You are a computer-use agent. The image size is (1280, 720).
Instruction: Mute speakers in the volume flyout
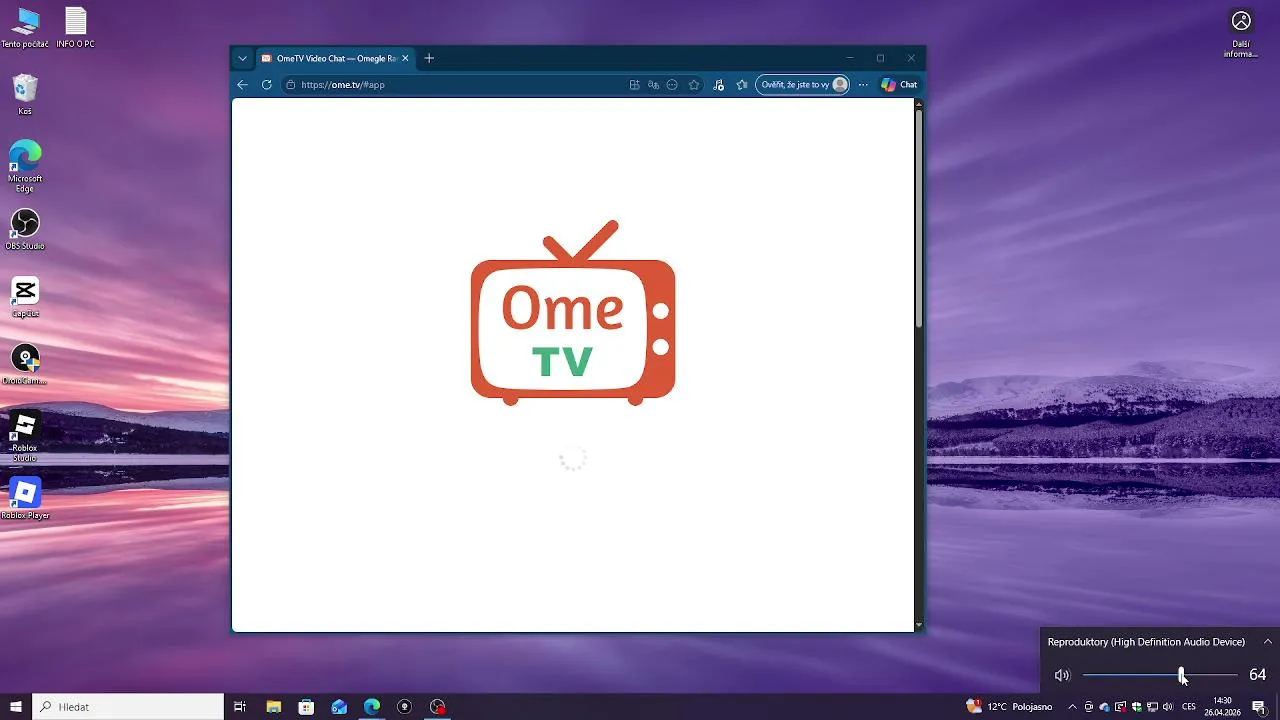pyautogui.click(x=1062, y=675)
